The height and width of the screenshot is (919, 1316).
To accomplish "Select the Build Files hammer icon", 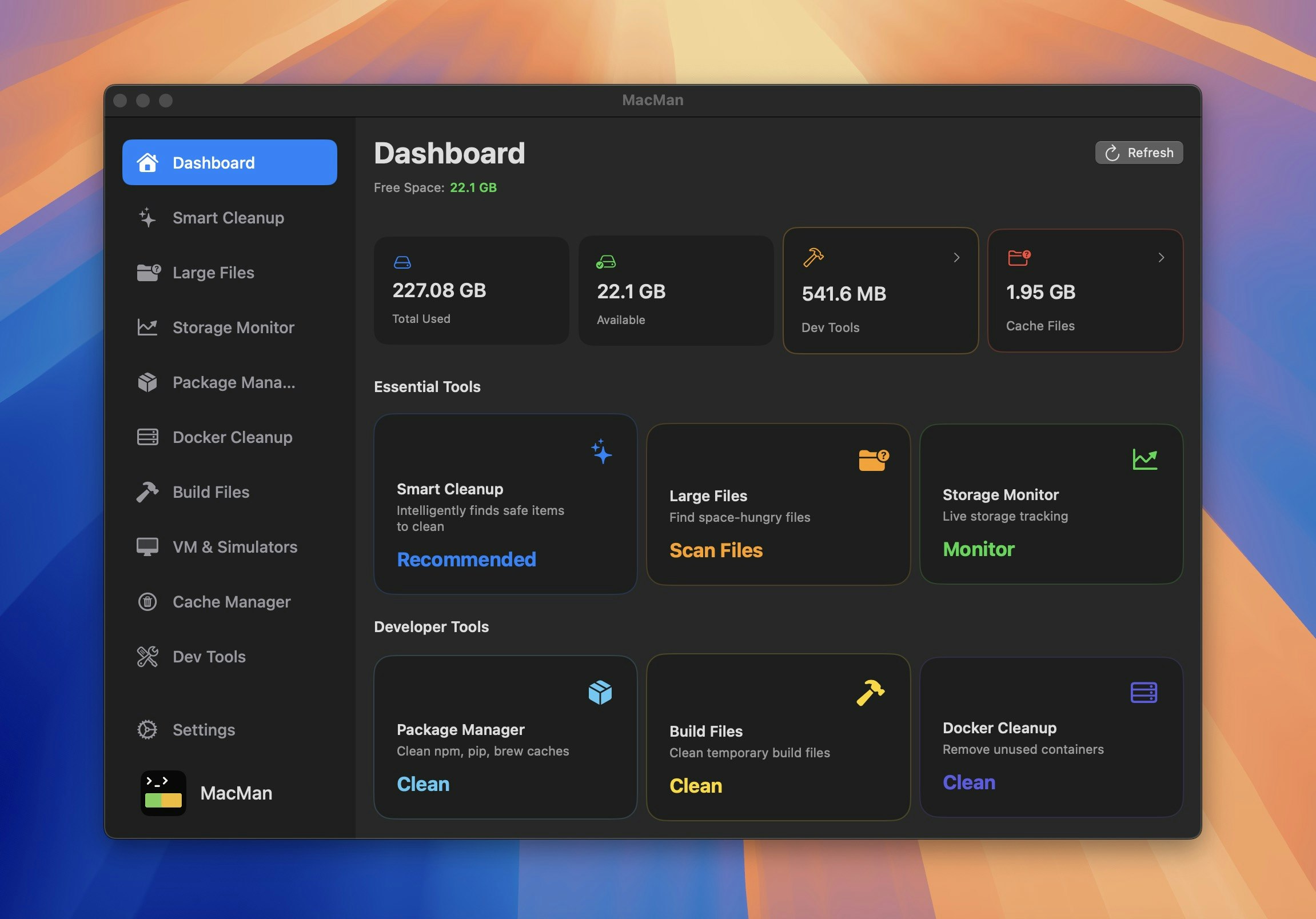I will coord(148,492).
